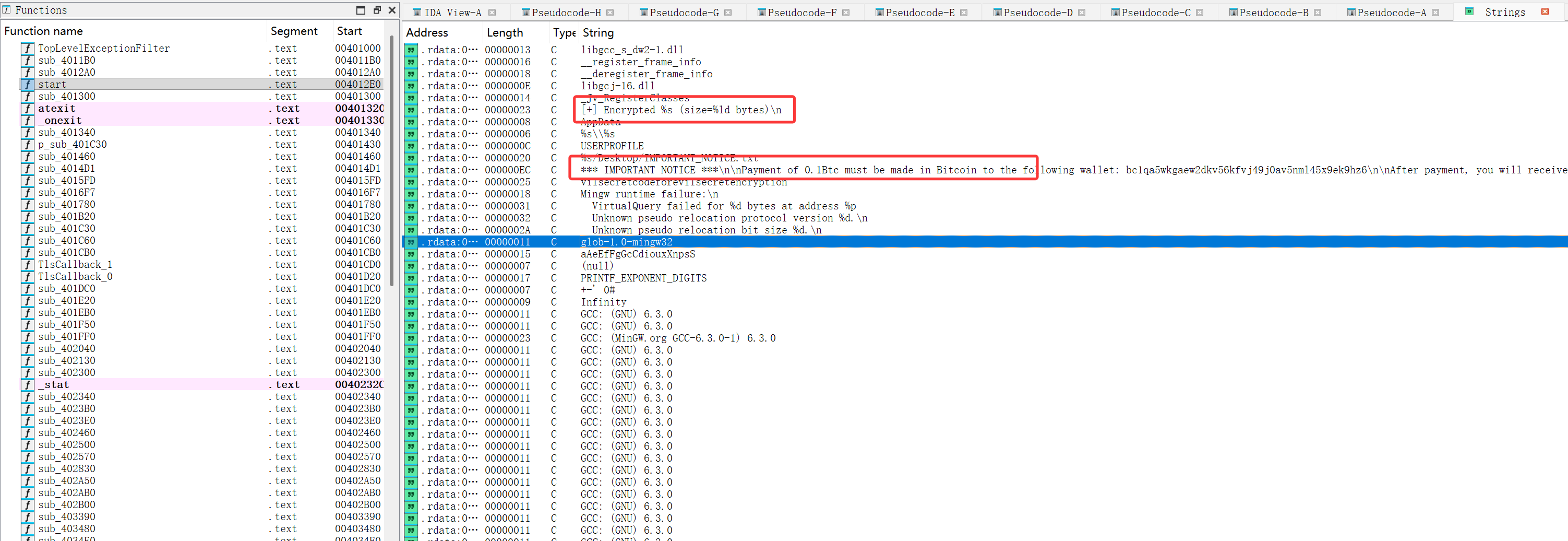This screenshot has height=541, width=1568.
Task: Select the aAeEfFgGcCdiouXnpsS string
Action: pyautogui.click(x=638, y=254)
